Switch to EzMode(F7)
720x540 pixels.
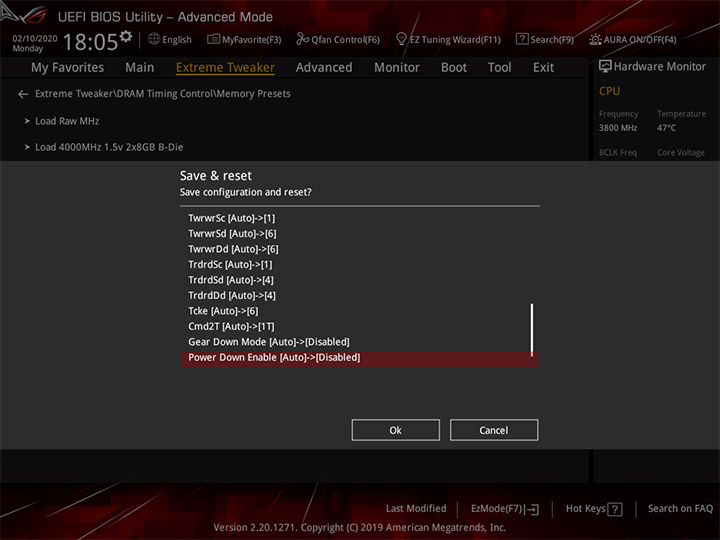[496, 509]
